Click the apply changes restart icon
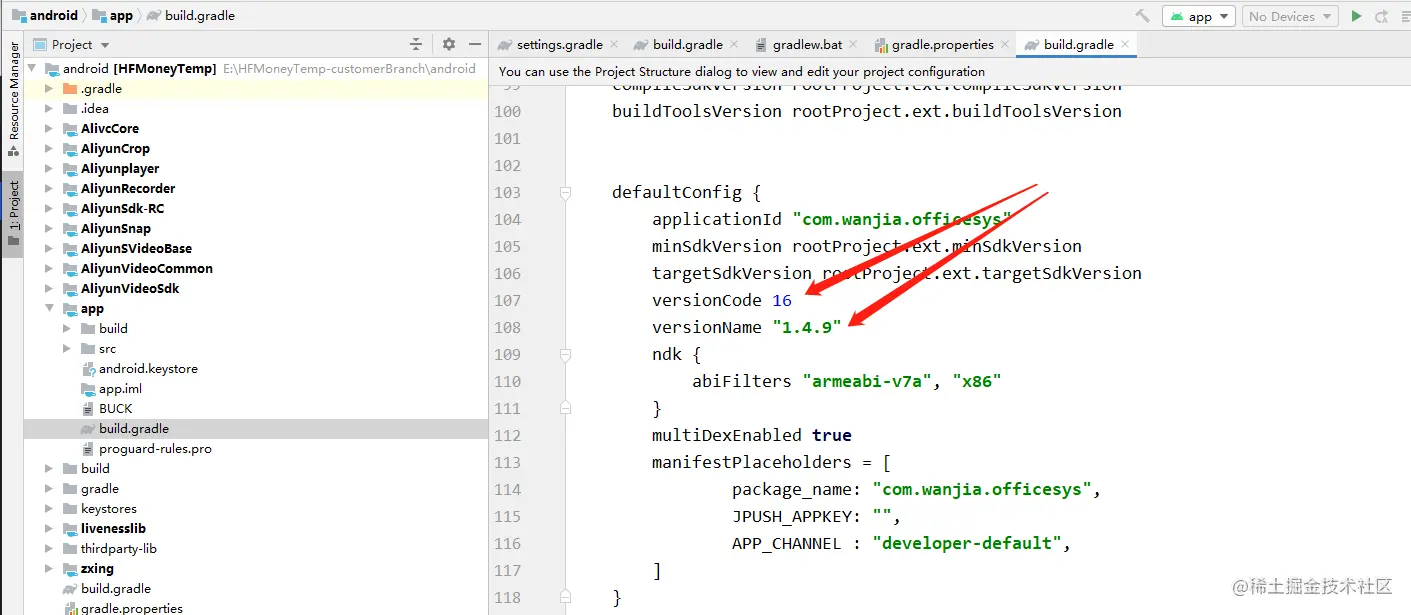1411x615 pixels. click(1382, 16)
